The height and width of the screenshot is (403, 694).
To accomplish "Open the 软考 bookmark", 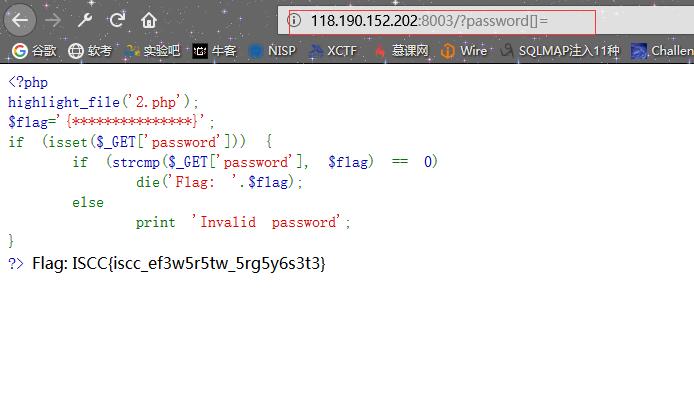I will [x=89, y=51].
